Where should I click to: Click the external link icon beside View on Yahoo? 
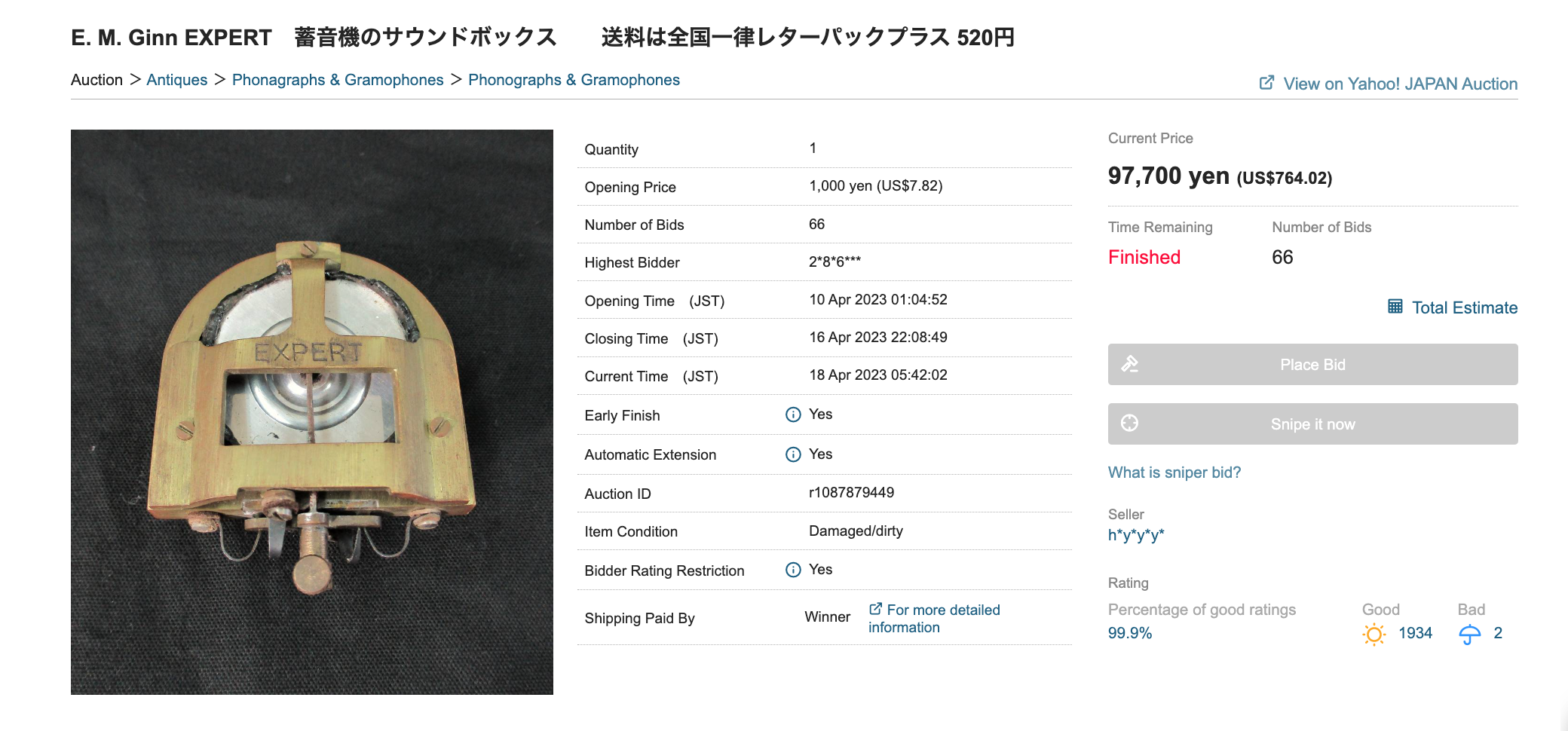1266,83
